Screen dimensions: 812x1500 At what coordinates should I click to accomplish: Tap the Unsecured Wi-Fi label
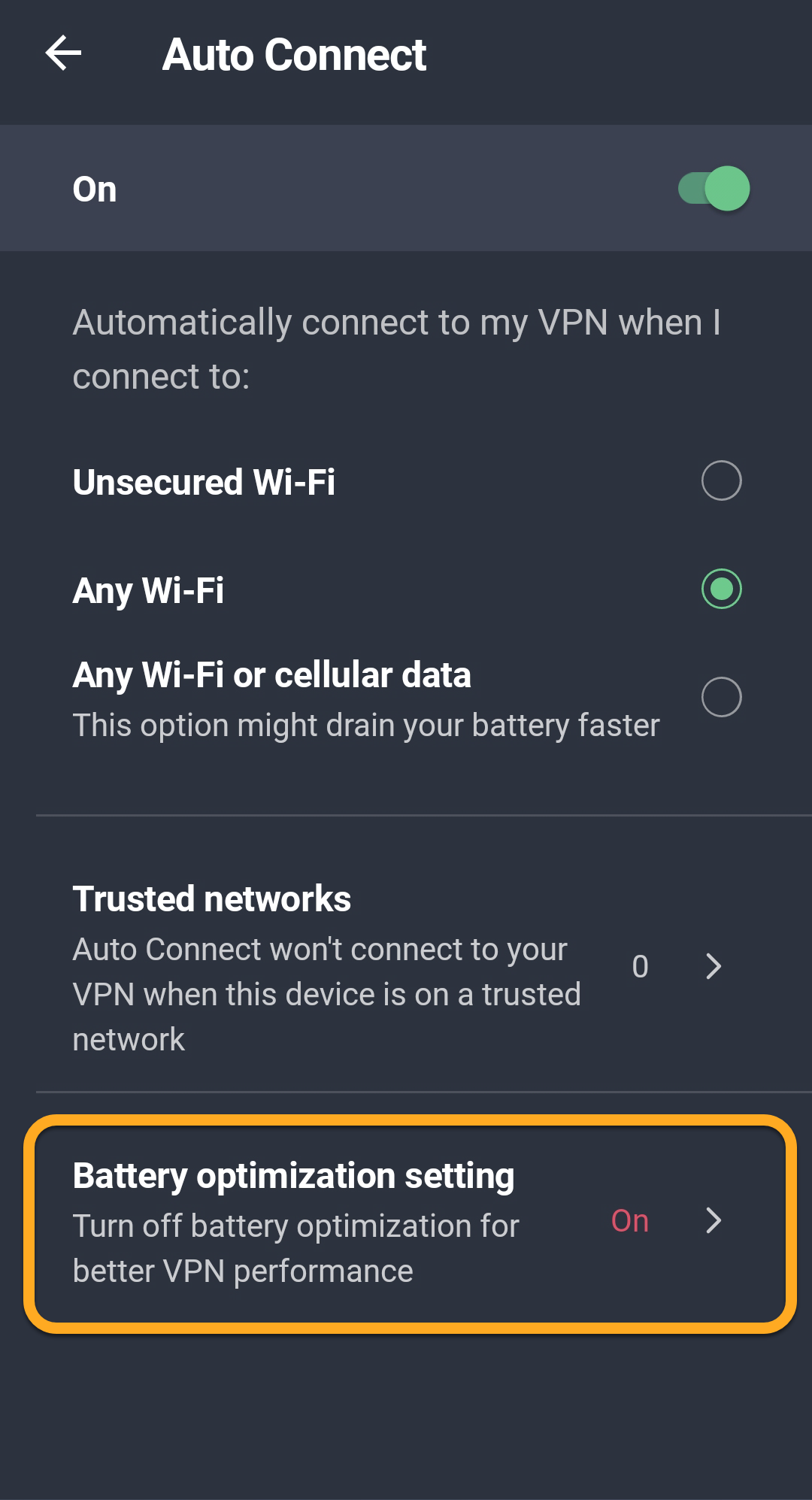(204, 482)
